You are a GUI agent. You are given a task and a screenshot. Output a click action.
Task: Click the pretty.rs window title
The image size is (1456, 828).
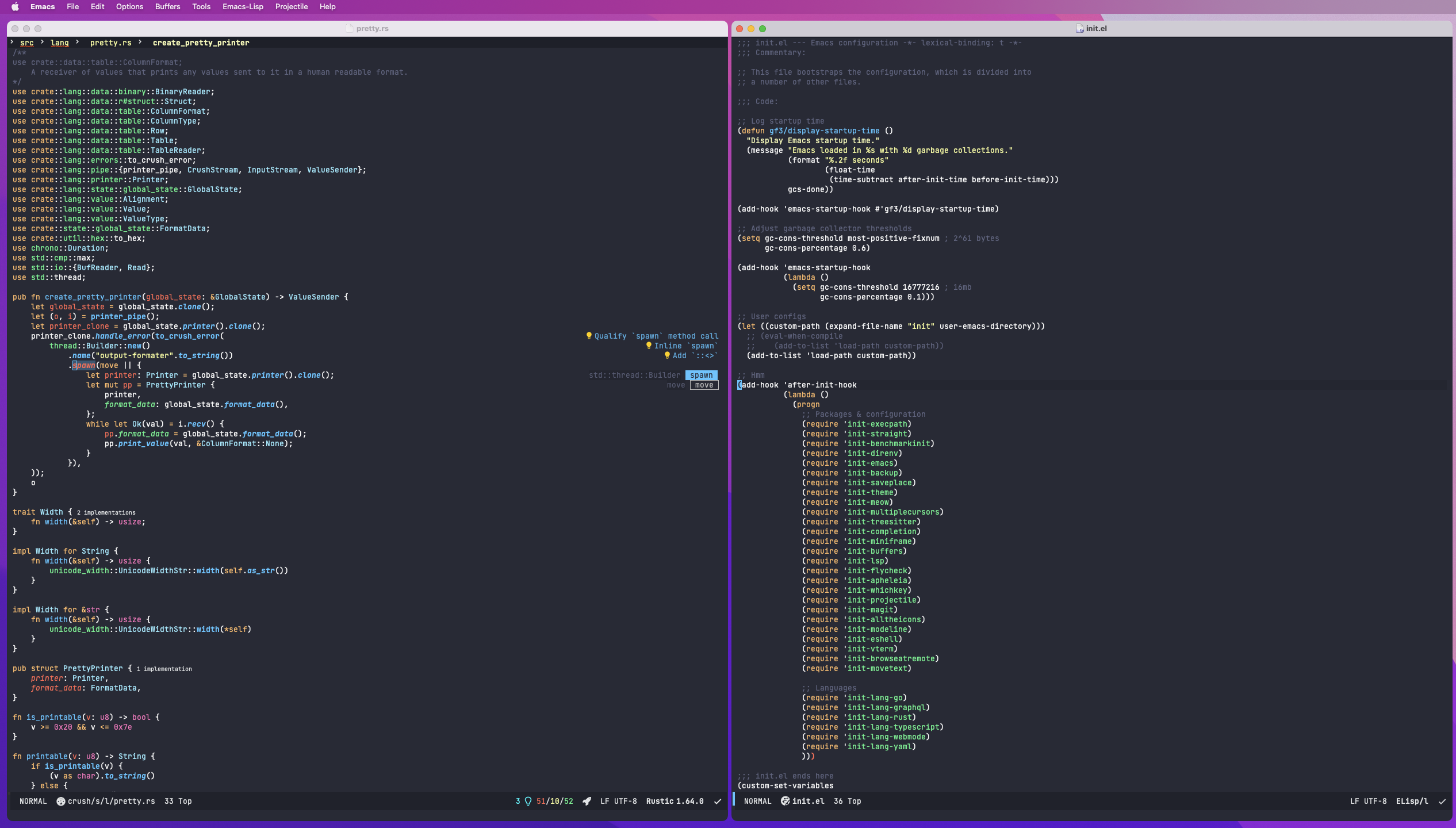tap(372, 29)
